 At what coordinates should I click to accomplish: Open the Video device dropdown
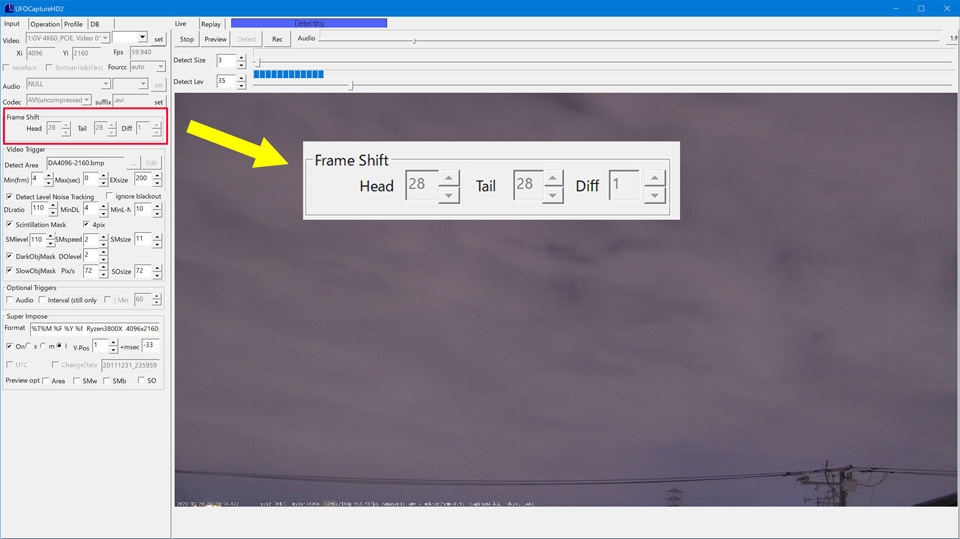click(104, 39)
